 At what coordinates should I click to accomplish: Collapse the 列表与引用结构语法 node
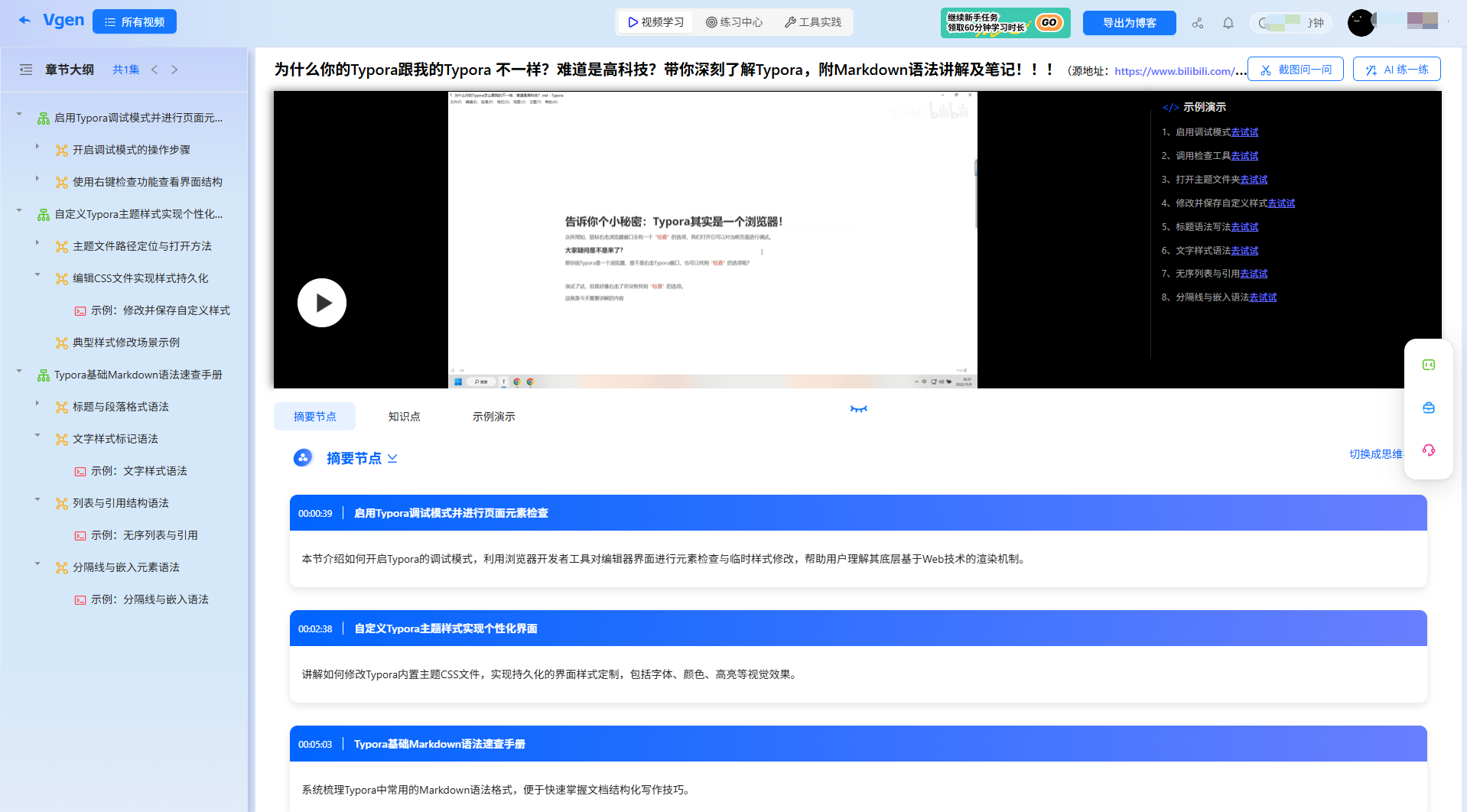[x=37, y=499]
